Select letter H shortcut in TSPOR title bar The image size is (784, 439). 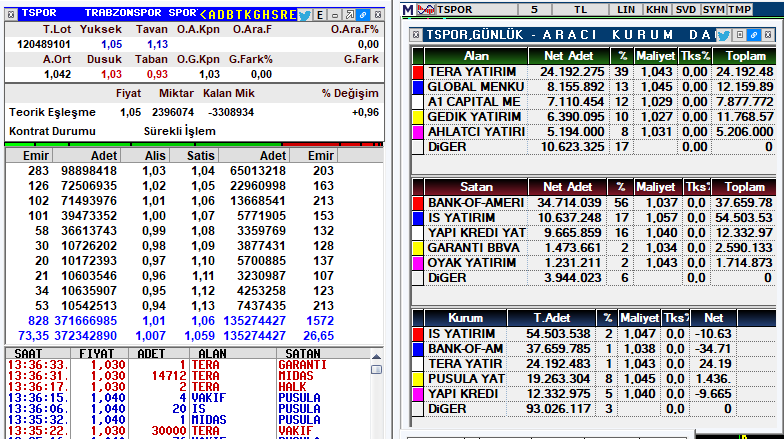tap(268, 15)
